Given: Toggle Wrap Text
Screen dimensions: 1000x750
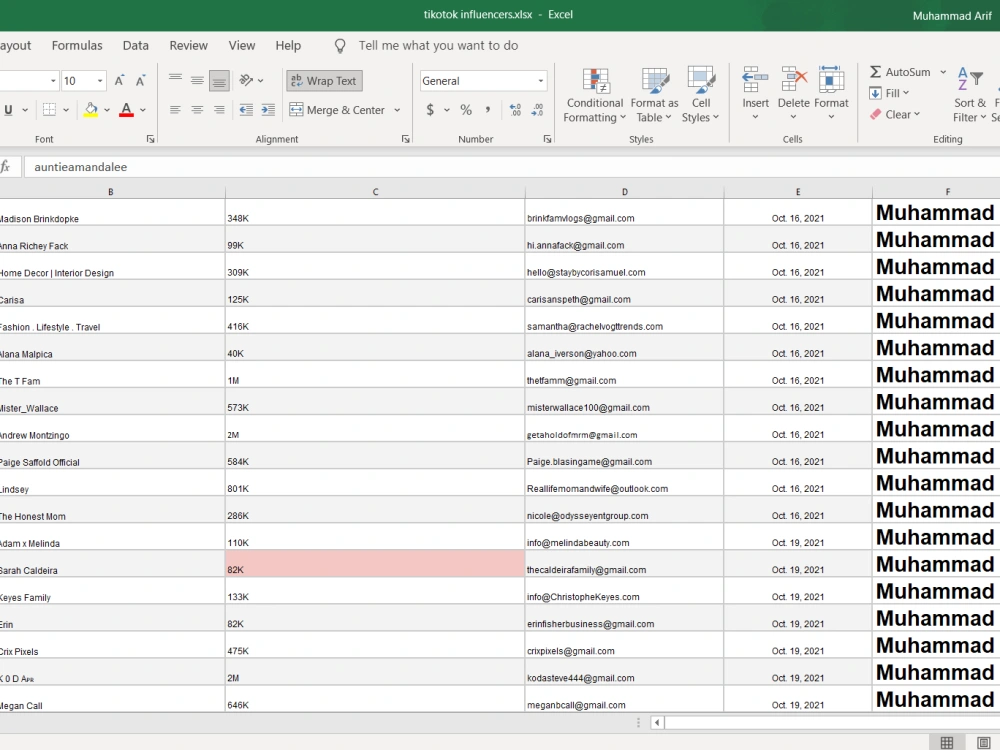Looking at the screenshot, I should 324,81.
